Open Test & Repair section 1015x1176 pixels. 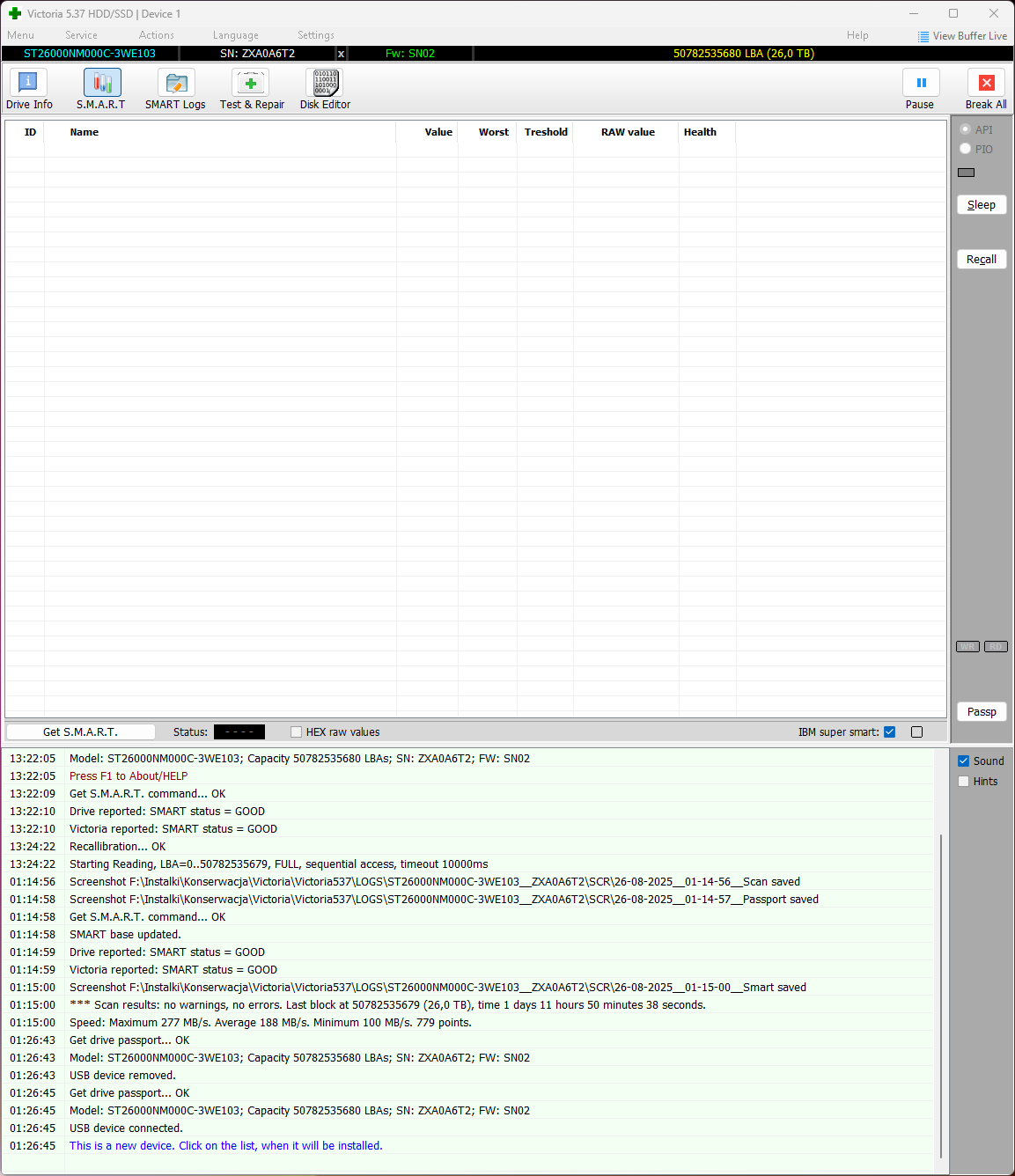[252, 89]
